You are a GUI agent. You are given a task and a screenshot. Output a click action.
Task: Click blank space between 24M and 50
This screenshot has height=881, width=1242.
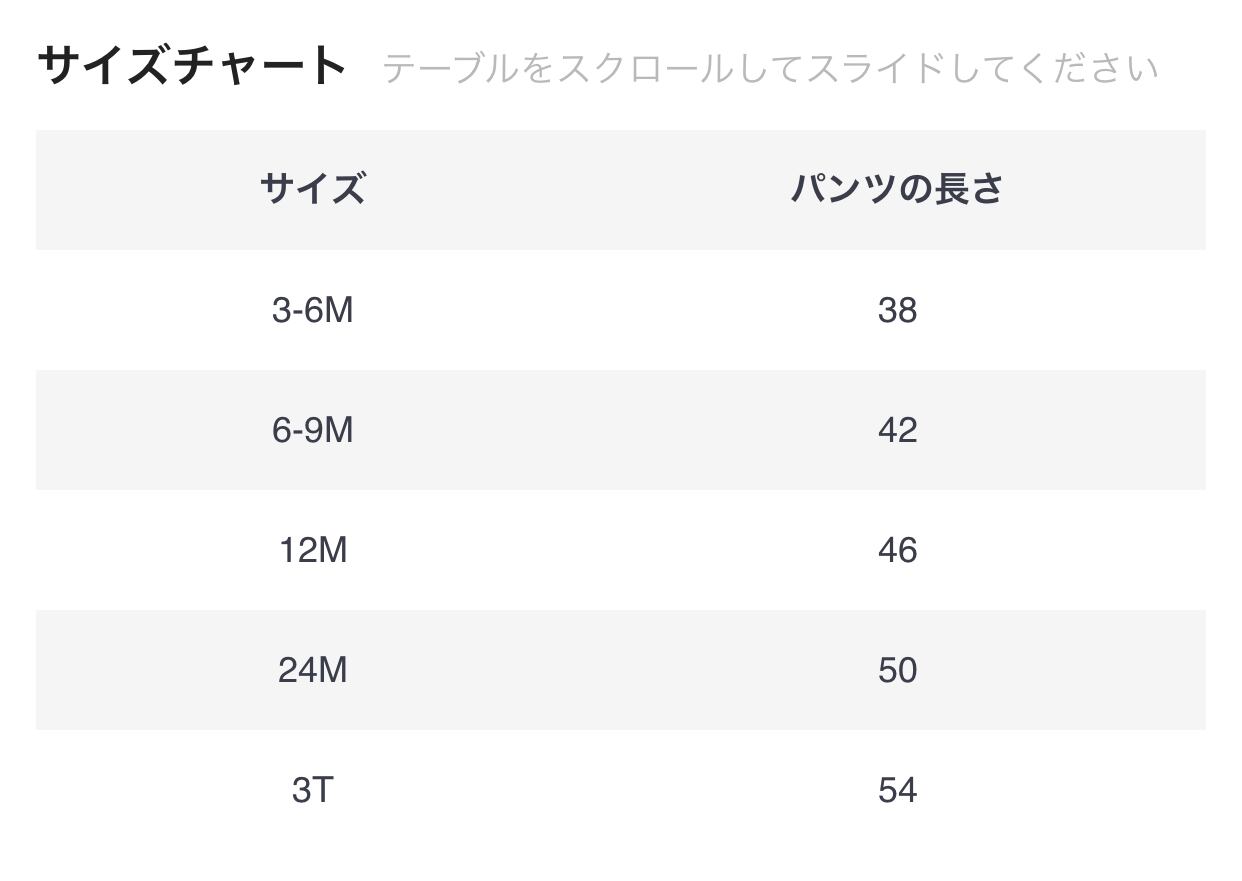point(605,670)
